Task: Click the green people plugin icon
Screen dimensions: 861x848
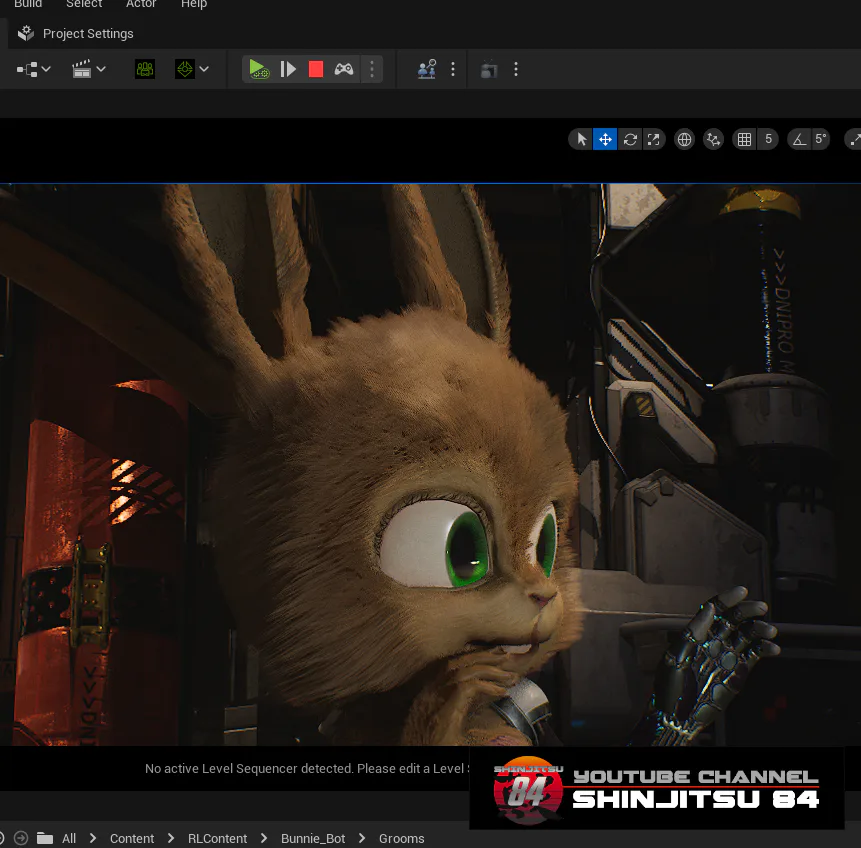Action: pos(145,69)
